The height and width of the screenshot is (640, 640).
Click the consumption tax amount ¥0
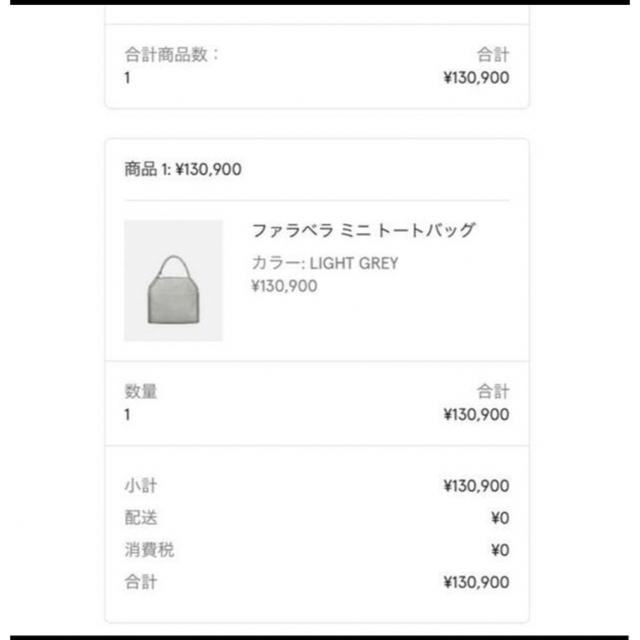500,550
